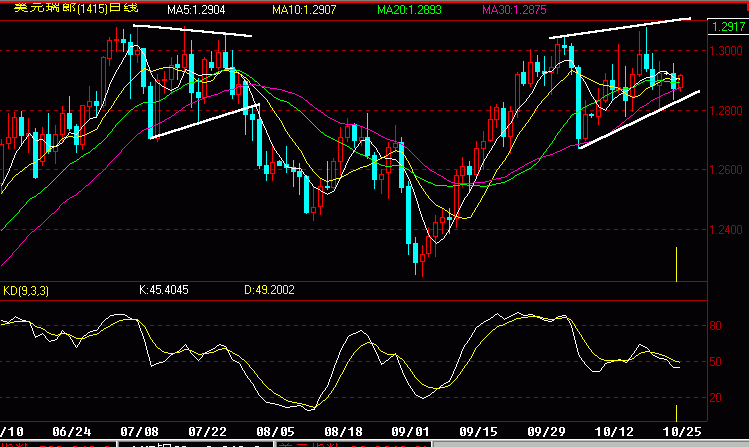This screenshot has width=749, height=447.
Task: Click the chart title 美元瑞郎(1415)日线
Action: pos(76,8)
